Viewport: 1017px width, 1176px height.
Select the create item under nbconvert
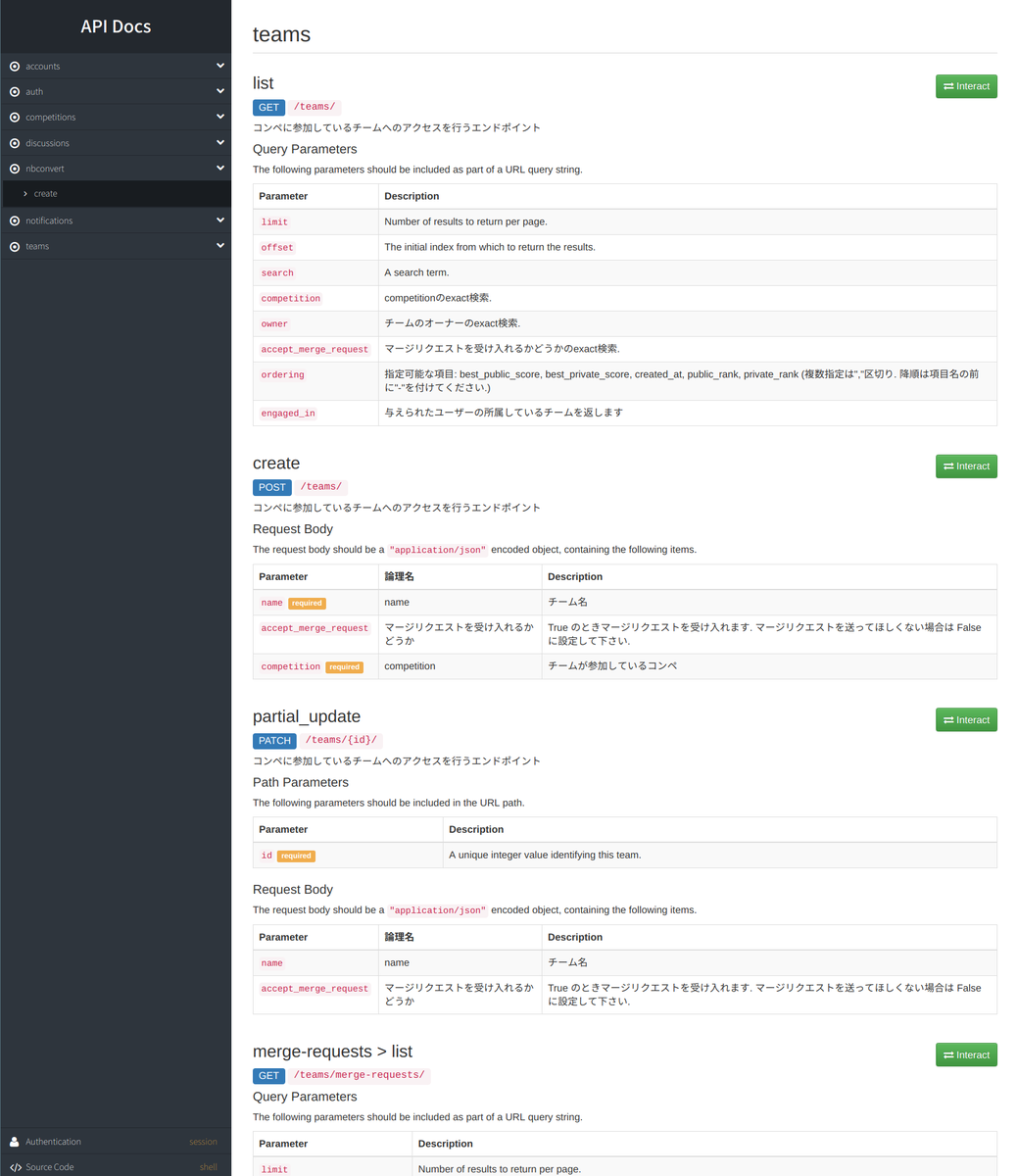pyautogui.click(x=116, y=194)
